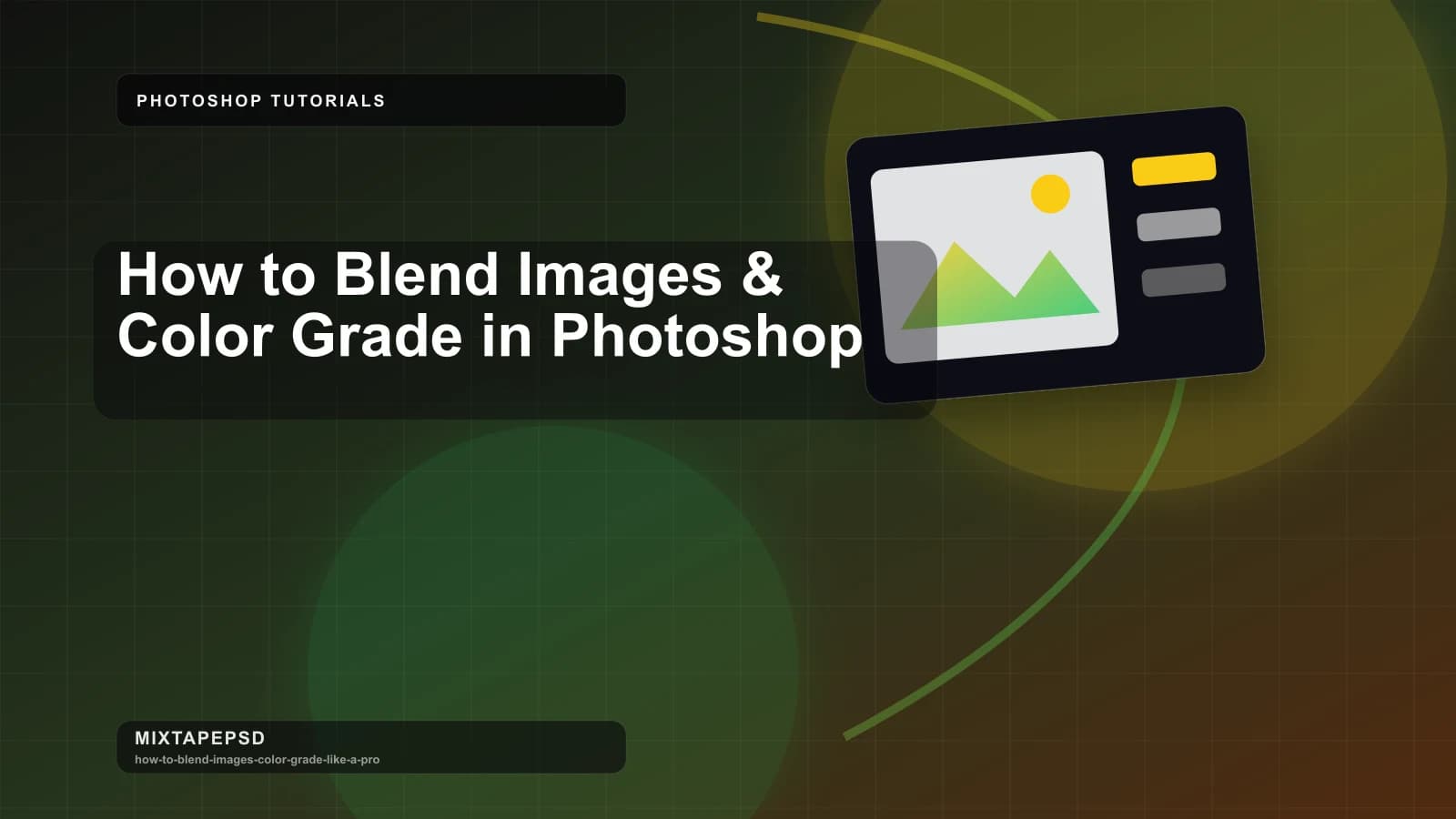Click the 'MIXTAPEPSD' brand text

click(200, 738)
